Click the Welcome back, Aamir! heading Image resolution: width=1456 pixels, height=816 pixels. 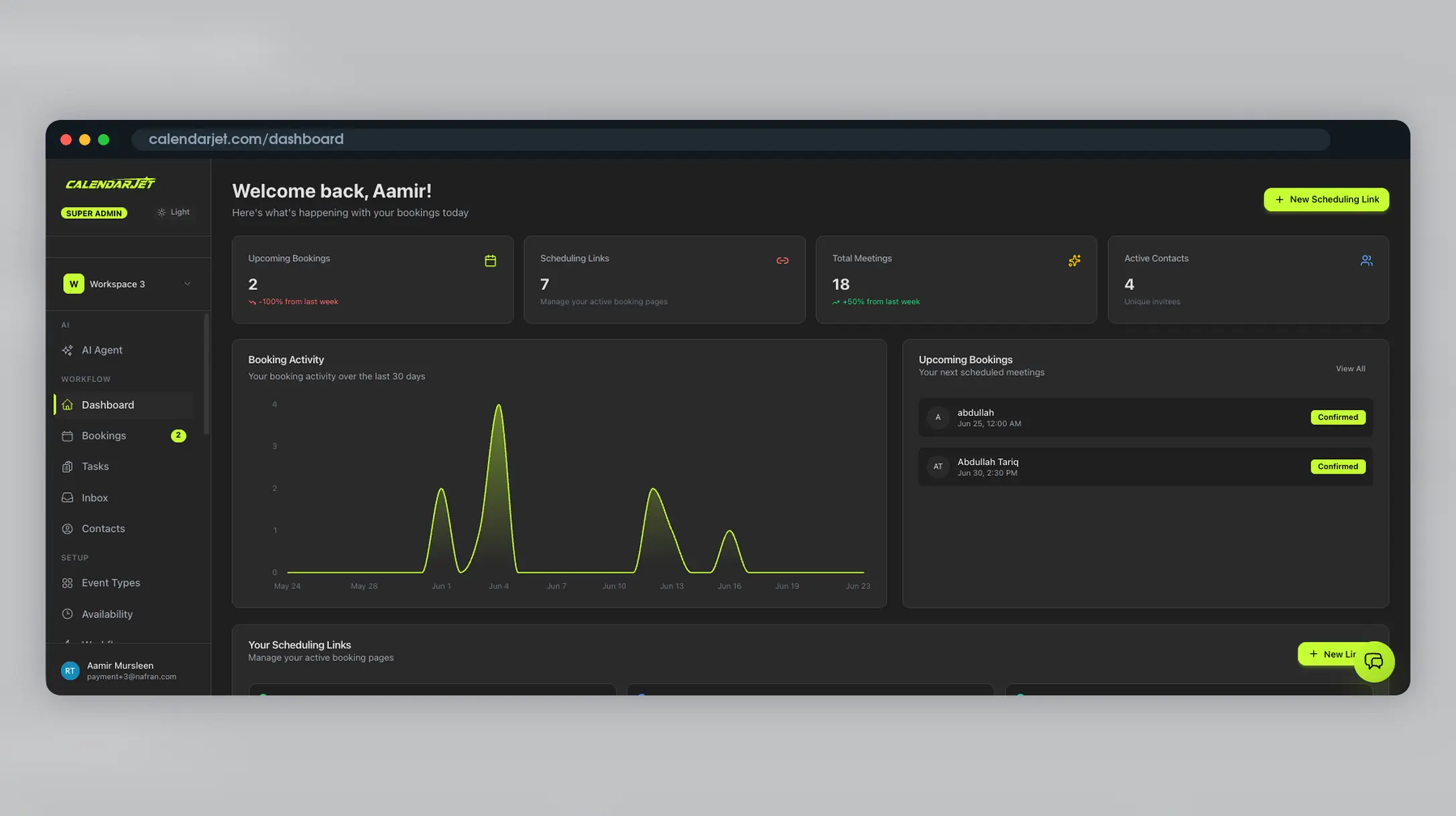pyautogui.click(x=332, y=191)
